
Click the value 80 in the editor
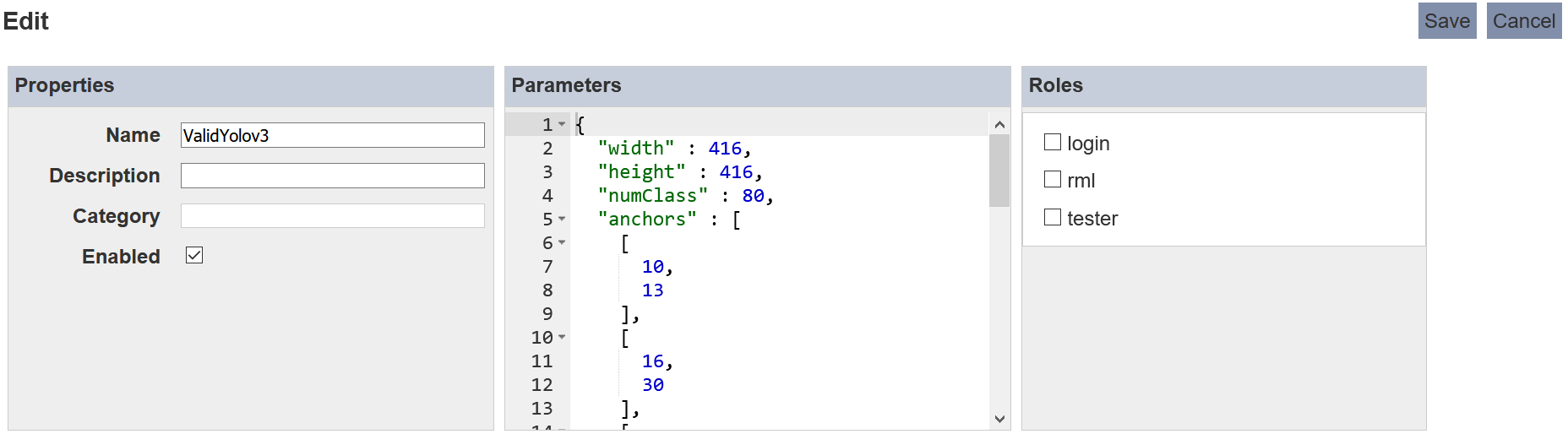point(753,195)
